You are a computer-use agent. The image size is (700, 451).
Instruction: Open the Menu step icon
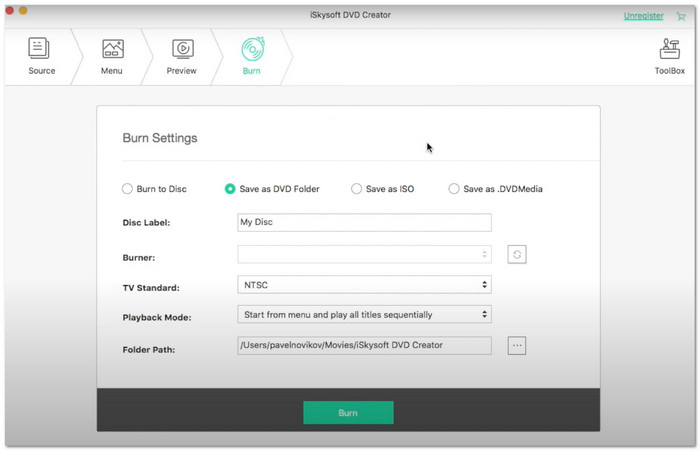112,49
